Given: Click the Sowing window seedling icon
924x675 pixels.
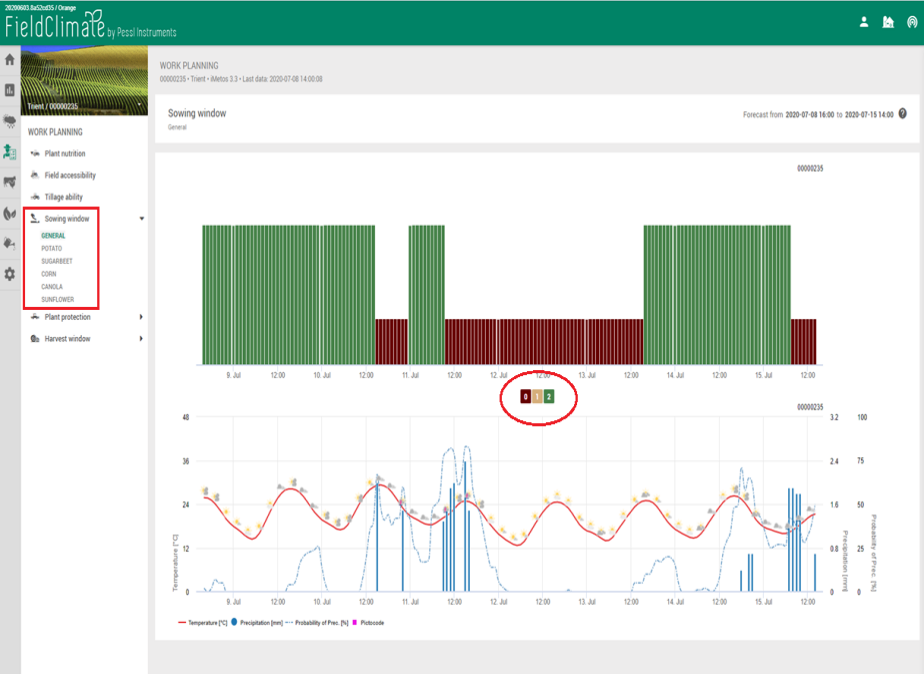Looking at the screenshot, I should [x=35, y=219].
